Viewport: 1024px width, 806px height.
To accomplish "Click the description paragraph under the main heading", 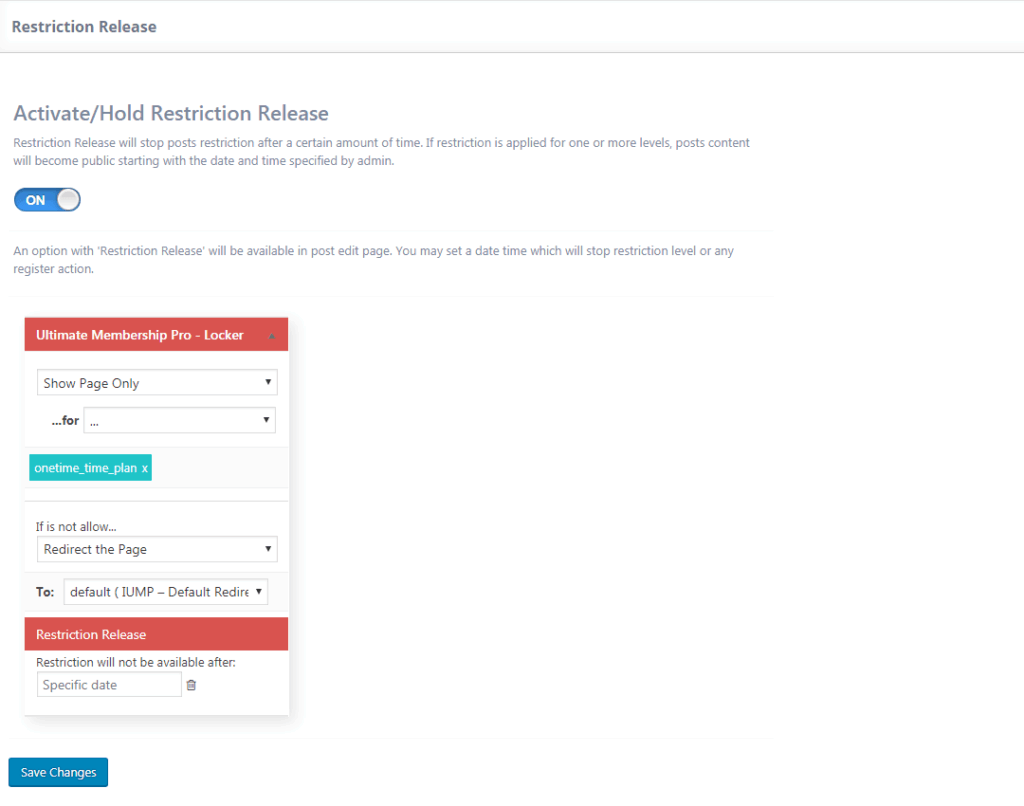I will (381, 152).
